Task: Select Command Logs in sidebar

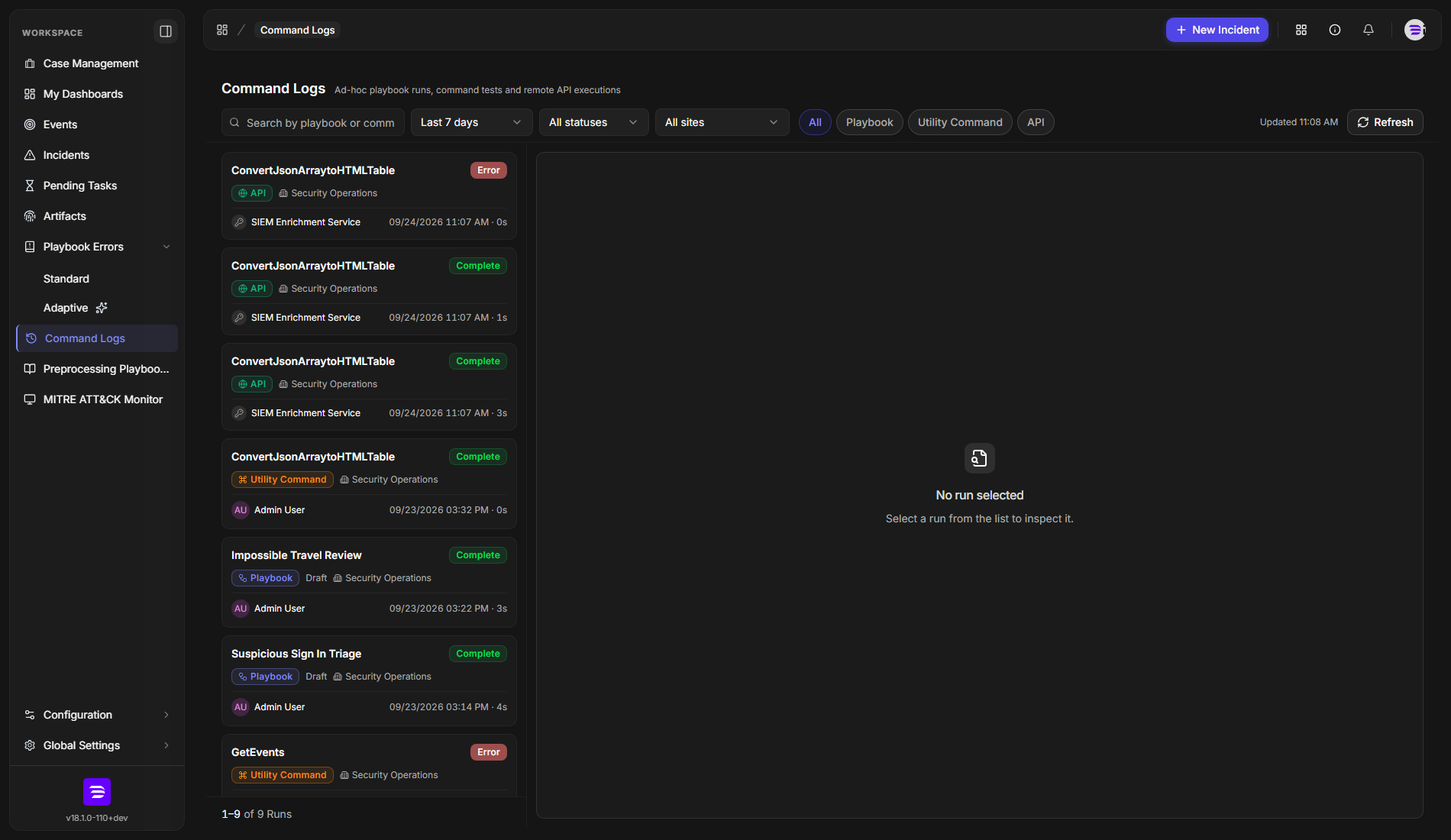Action: click(97, 338)
